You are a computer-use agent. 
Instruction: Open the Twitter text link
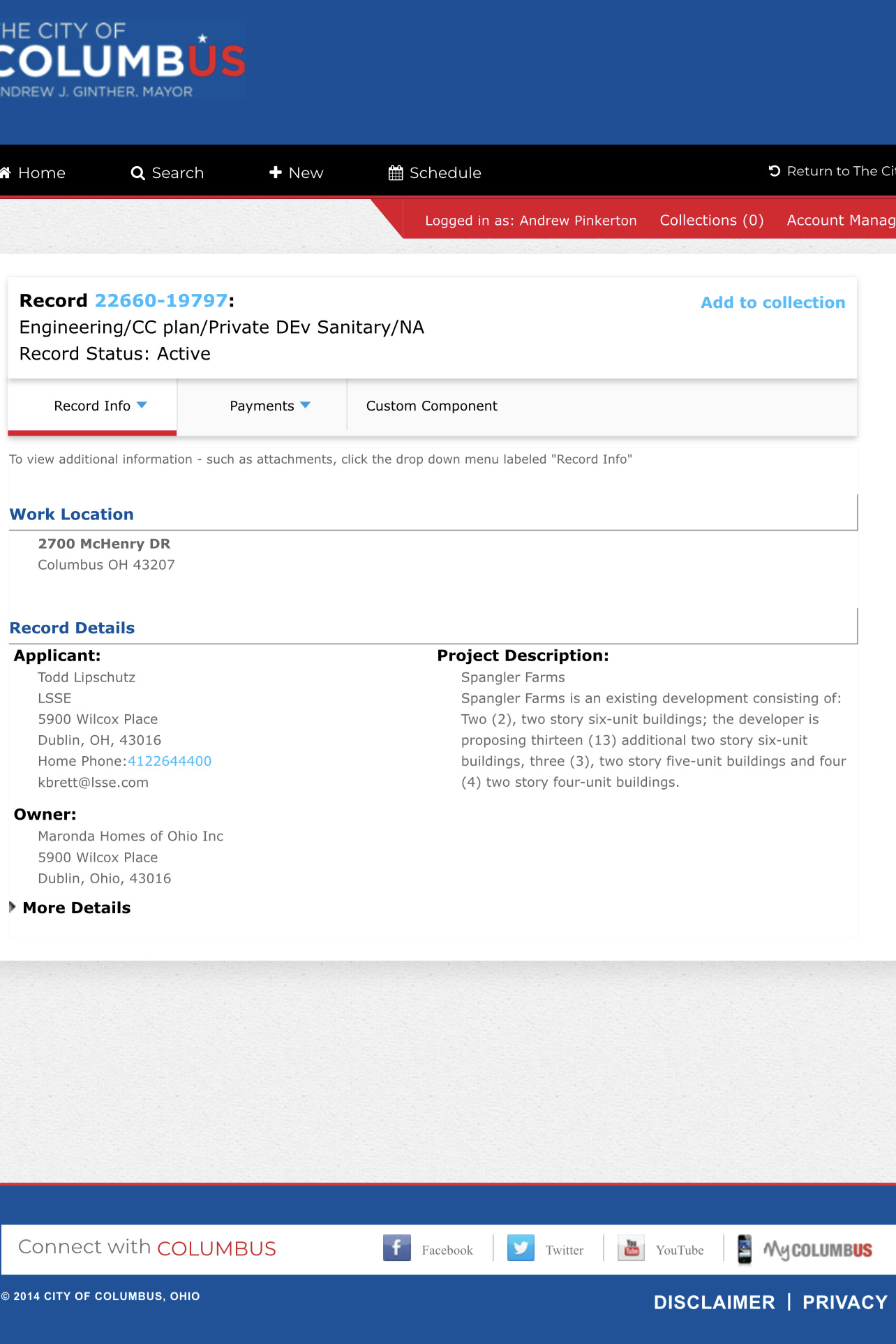point(565,1250)
